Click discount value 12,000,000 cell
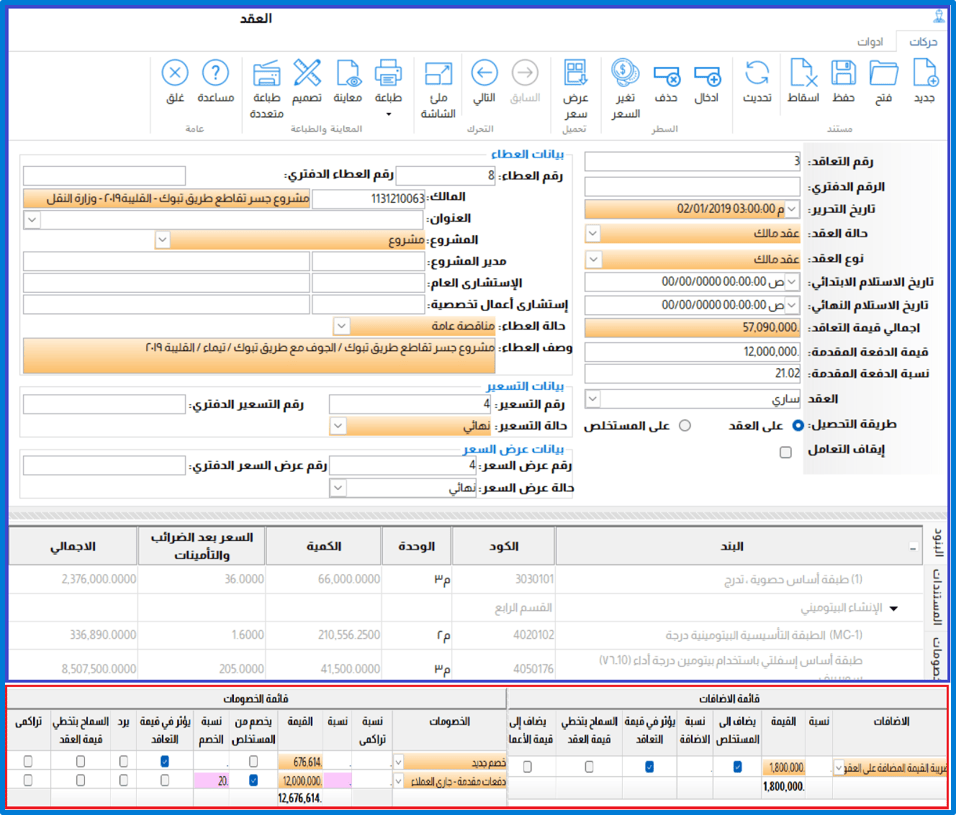The height and width of the screenshot is (815, 956). coord(301,781)
